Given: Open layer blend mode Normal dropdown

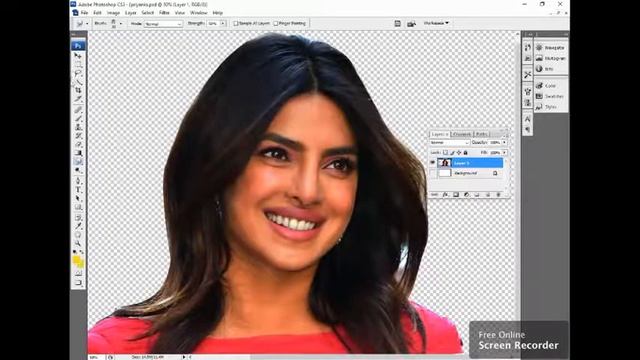Looking at the screenshot, I should pyautogui.click(x=449, y=142).
